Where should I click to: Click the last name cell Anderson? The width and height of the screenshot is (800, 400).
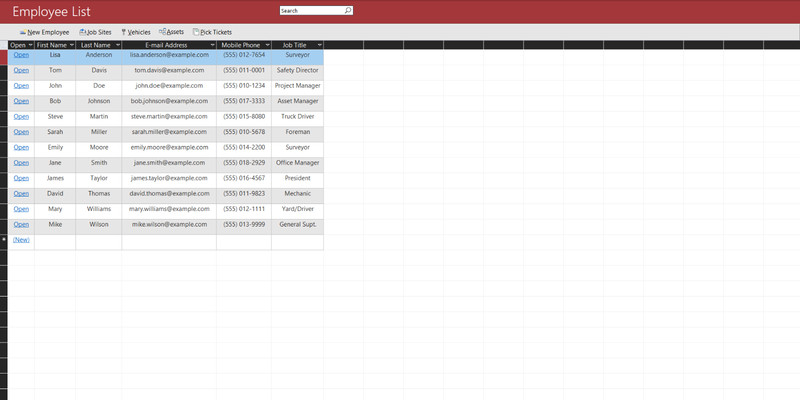98,55
